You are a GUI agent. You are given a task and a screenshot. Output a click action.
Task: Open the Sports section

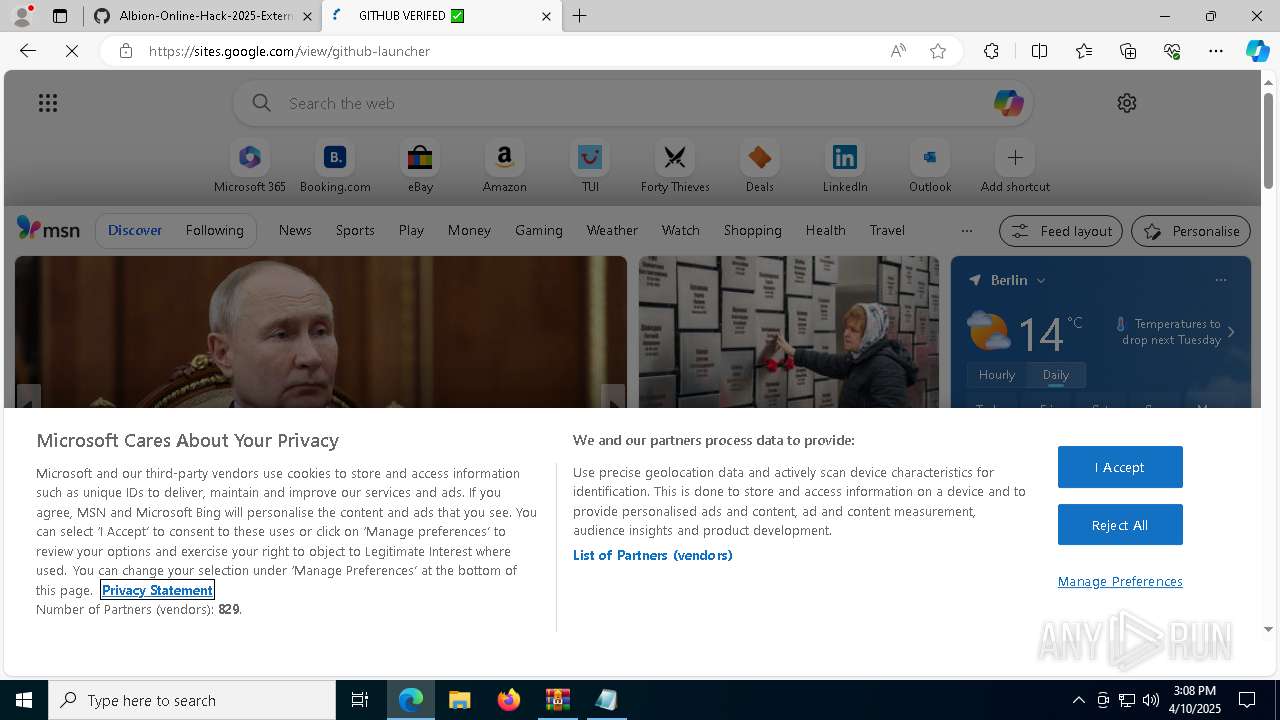coord(355,230)
